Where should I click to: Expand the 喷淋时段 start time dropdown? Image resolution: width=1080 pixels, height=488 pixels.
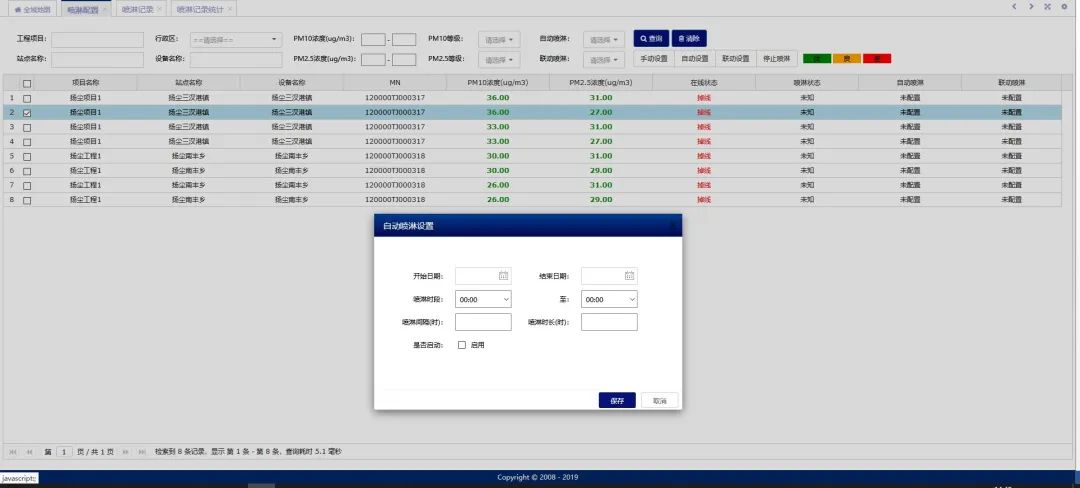483,299
